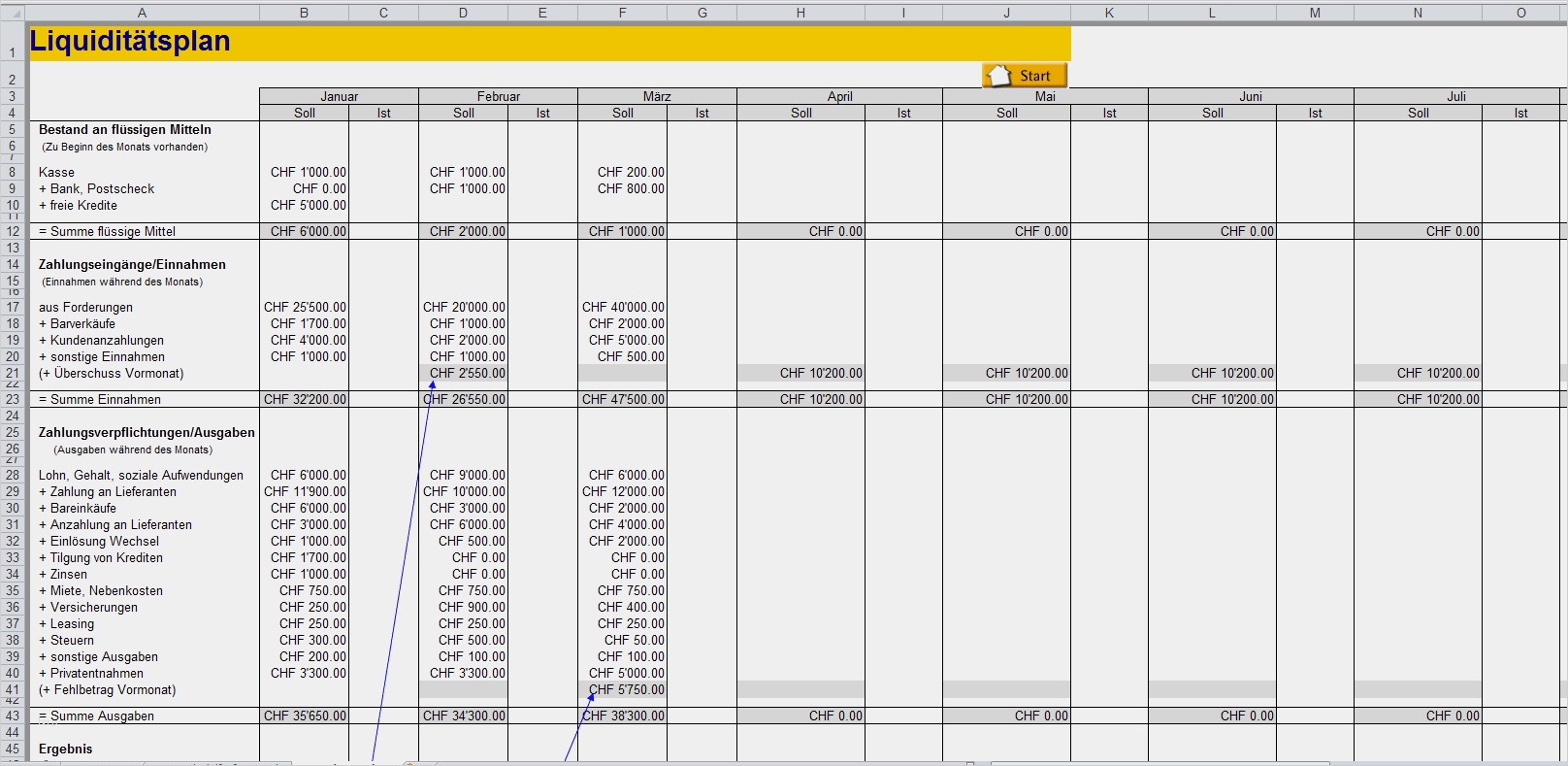Viewport: 1568px width, 766px height.
Task: Select the CHF 35'650.00 Summe Ausgaben cell
Action: click(306, 716)
